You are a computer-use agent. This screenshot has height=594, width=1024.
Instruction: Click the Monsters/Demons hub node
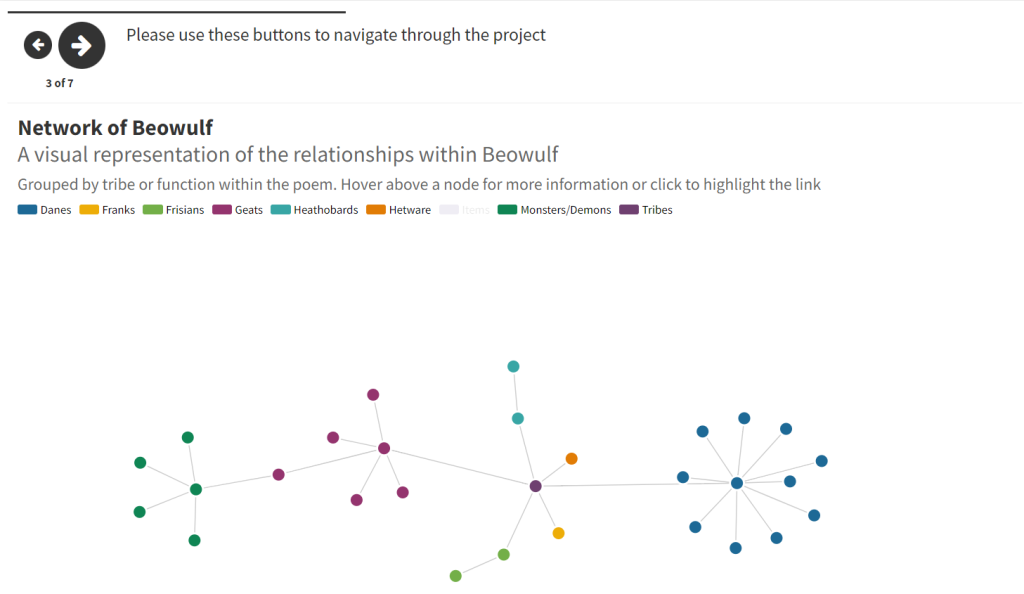[196, 489]
